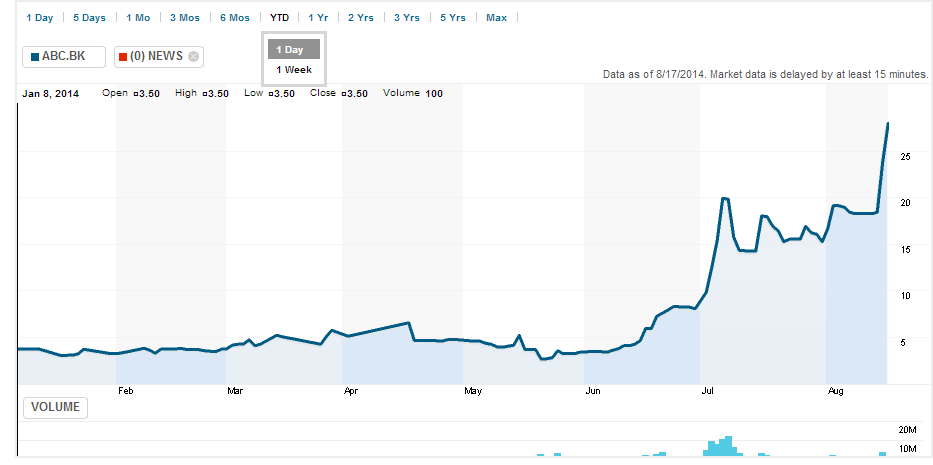
Task: Display Max time range
Action: pos(496,18)
